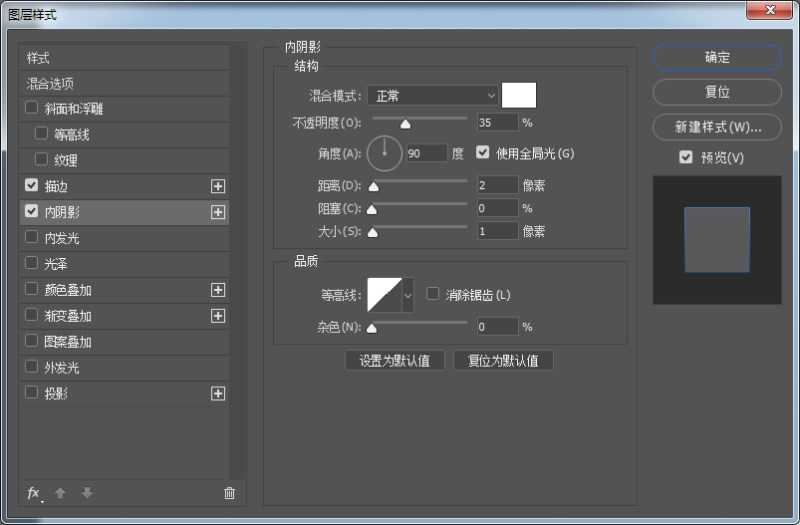The image size is (800, 525).
Task: Click the move effect down arrow
Action: click(x=87, y=493)
